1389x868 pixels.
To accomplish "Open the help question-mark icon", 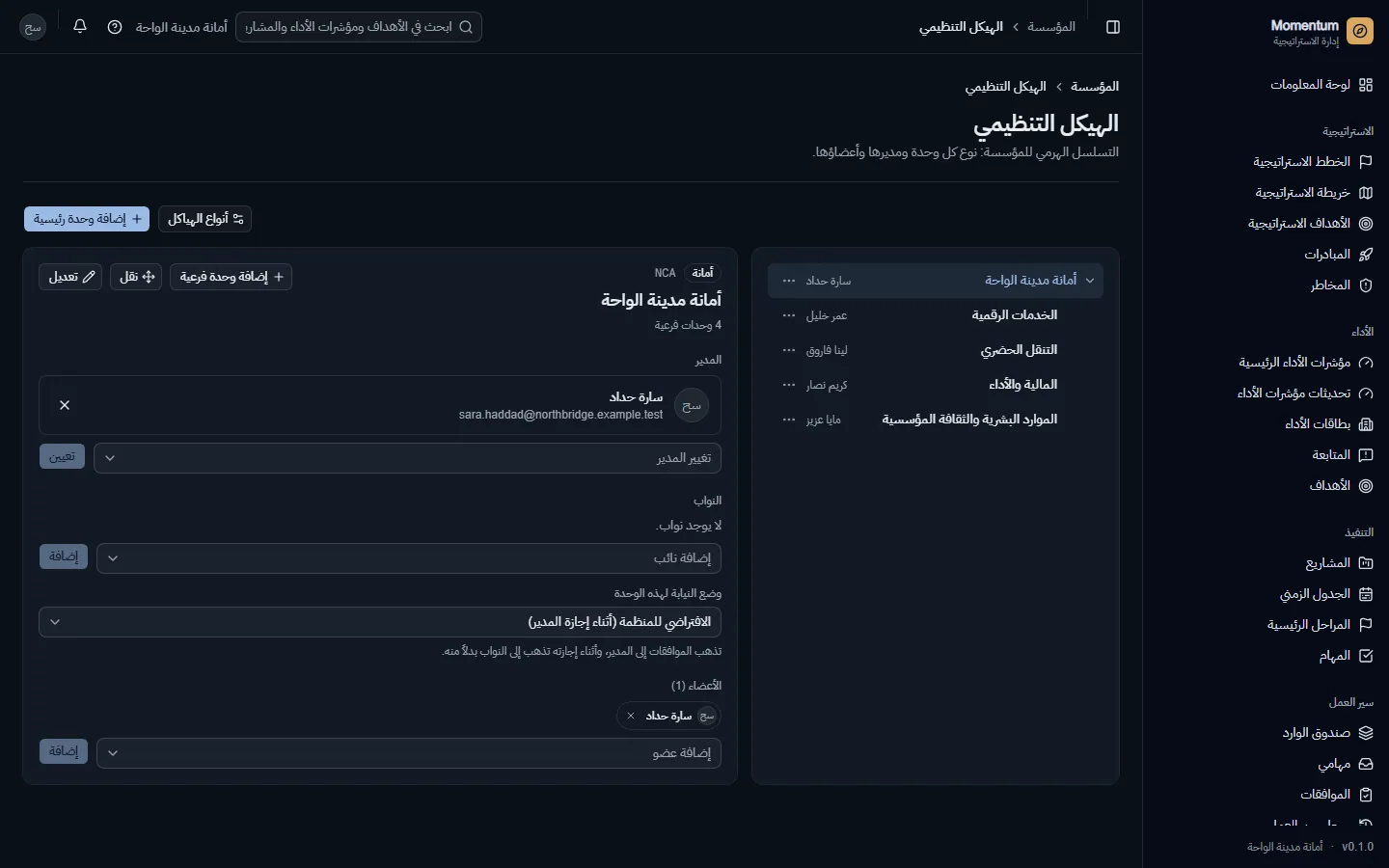I will [115, 27].
